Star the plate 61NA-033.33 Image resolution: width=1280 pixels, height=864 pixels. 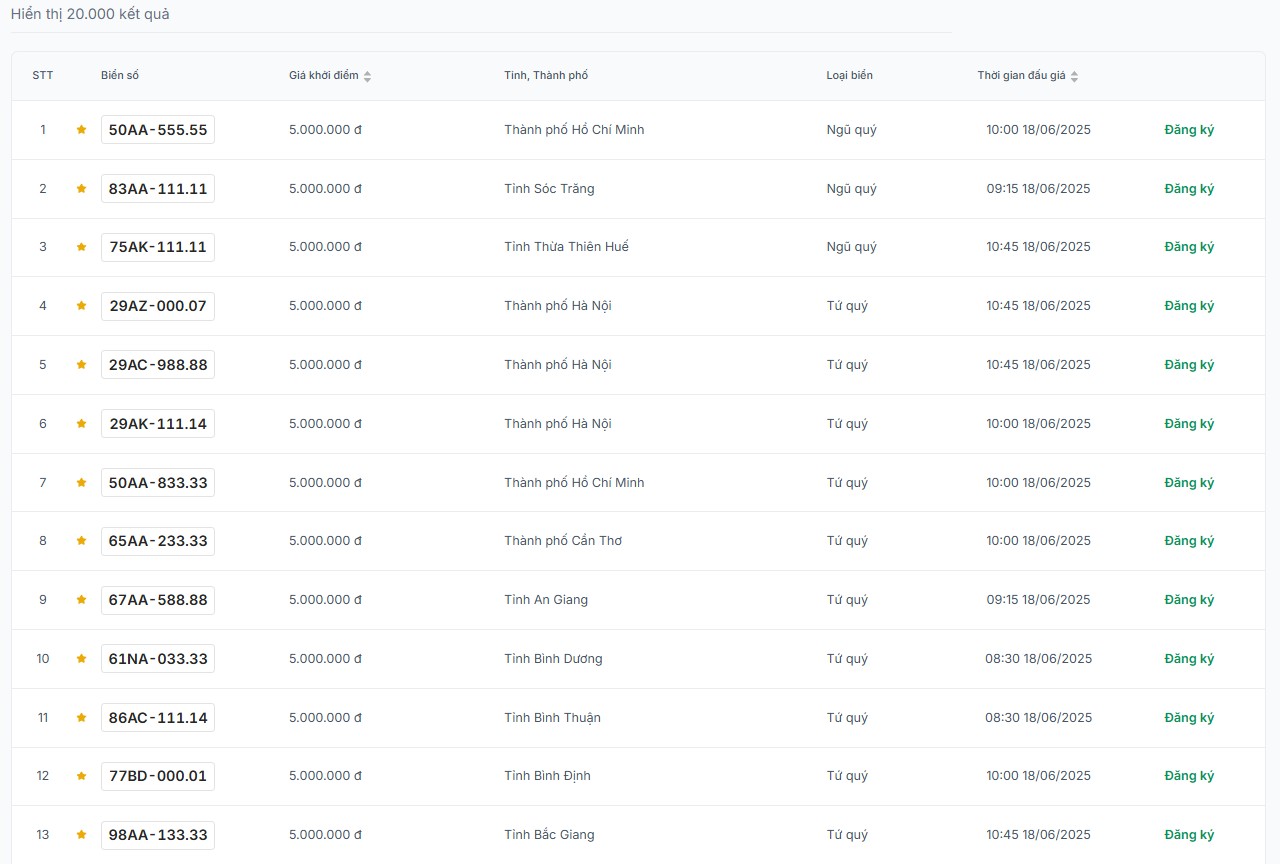81,659
